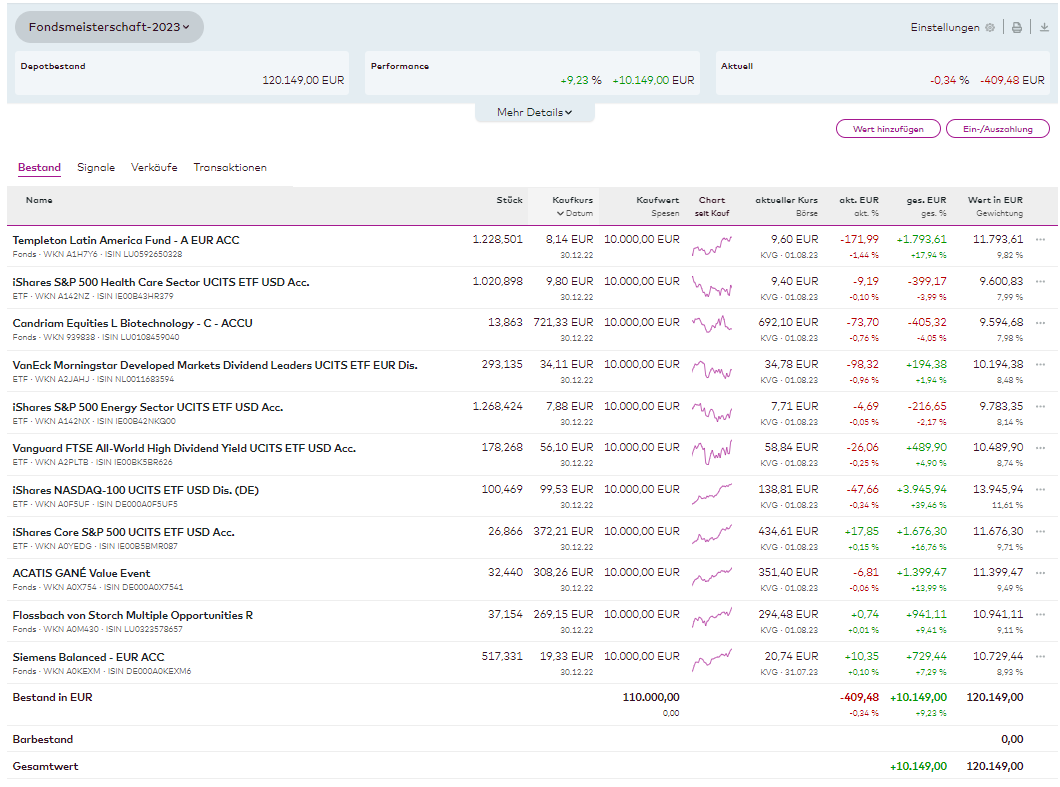Click the Vanguard FTSE All-World sparkline chart
Viewport: 1060px width, 787px height.
pyautogui.click(x=711, y=454)
